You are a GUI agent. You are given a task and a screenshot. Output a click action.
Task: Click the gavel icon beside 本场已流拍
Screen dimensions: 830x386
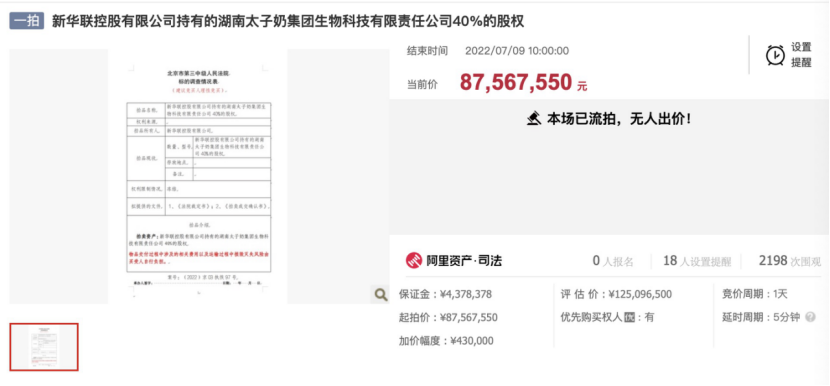pyautogui.click(x=534, y=118)
